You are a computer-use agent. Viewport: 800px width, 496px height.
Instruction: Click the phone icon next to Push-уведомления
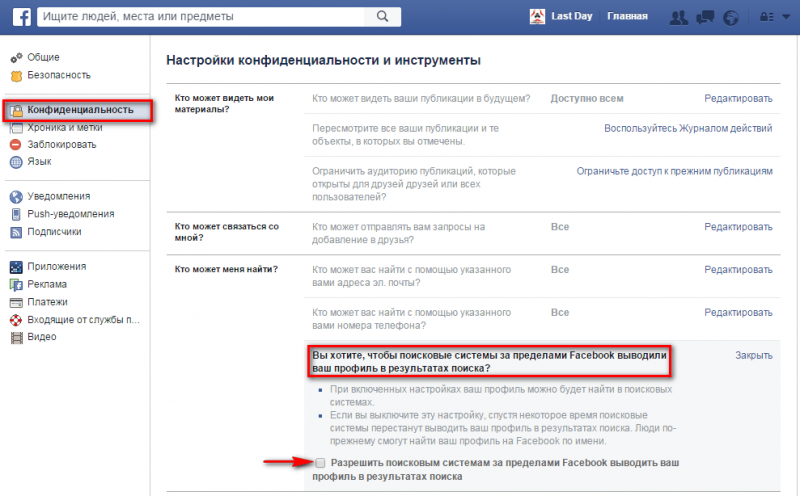(16, 214)
